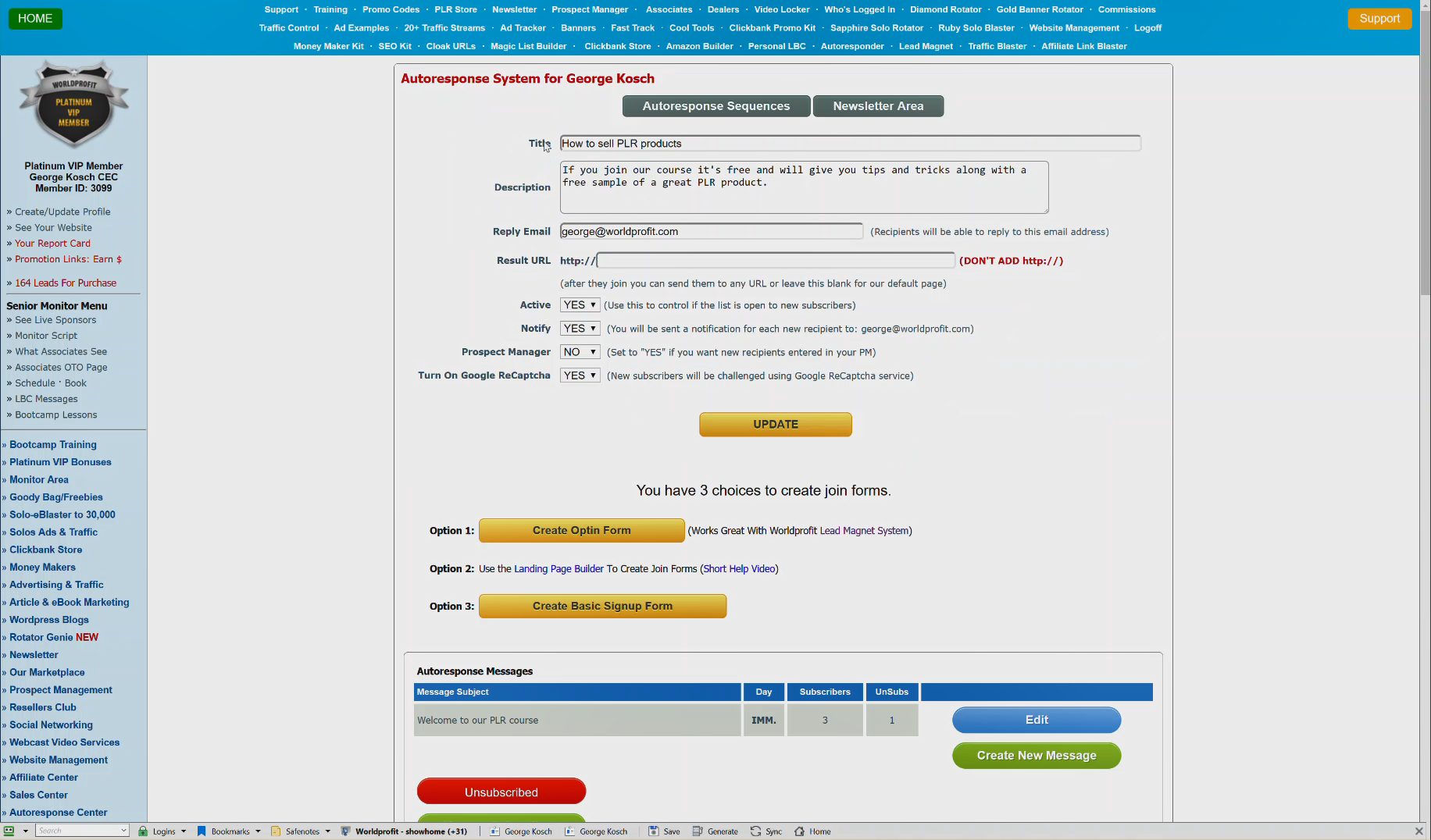Viewport: 1431px width, 840px height.
Task: Open the Bookmarks dropdown arrow
Action: [x=258, y=831]
